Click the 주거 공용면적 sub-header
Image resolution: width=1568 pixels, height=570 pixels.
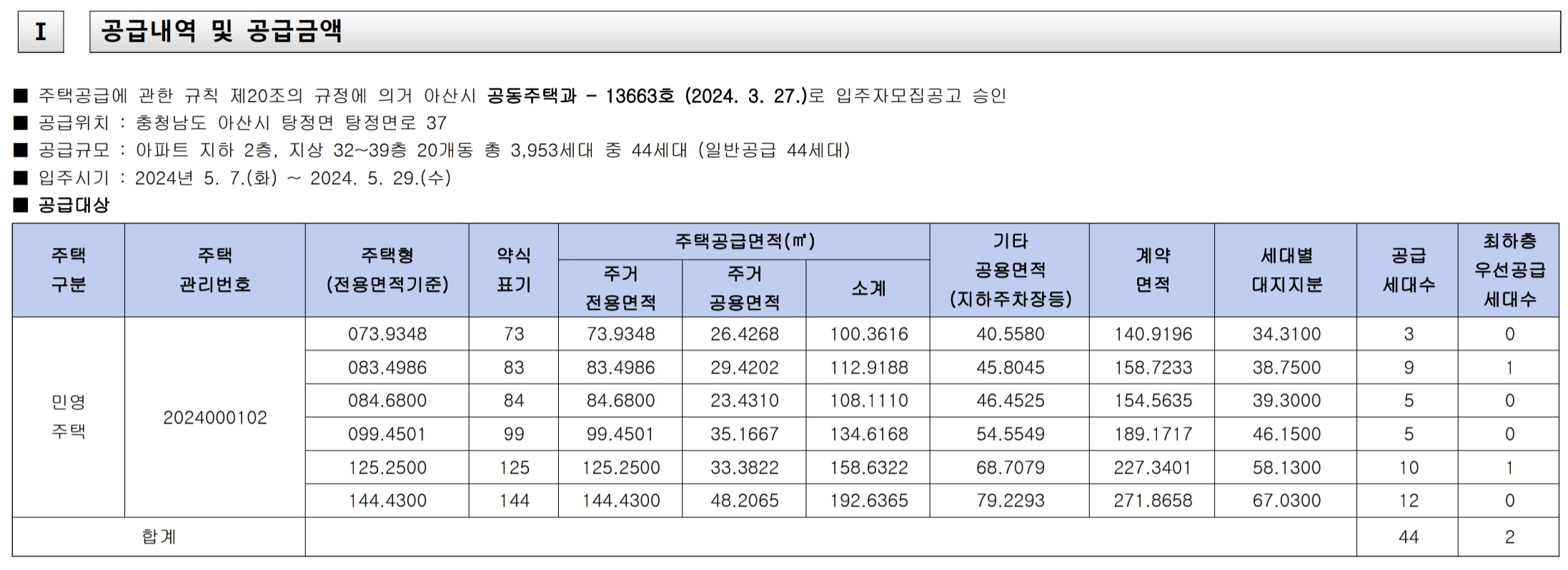point(744,288)
